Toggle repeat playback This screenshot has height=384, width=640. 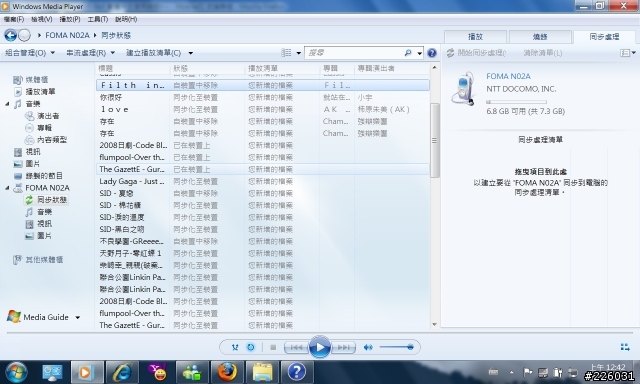click(x=251, y=347)
